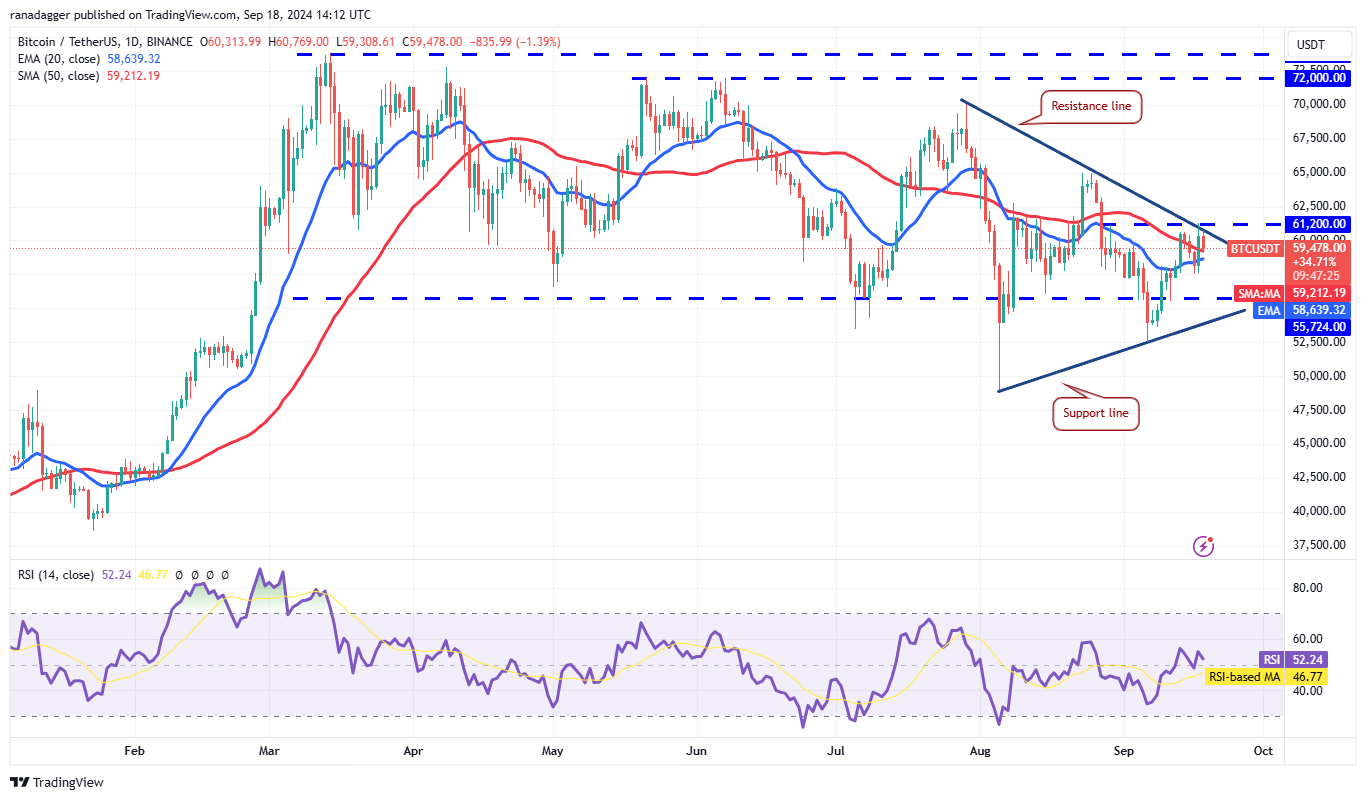This screenshot has width=1366, height=800.
Task: Click the O60,313.99 open price value
Action: 231,42
